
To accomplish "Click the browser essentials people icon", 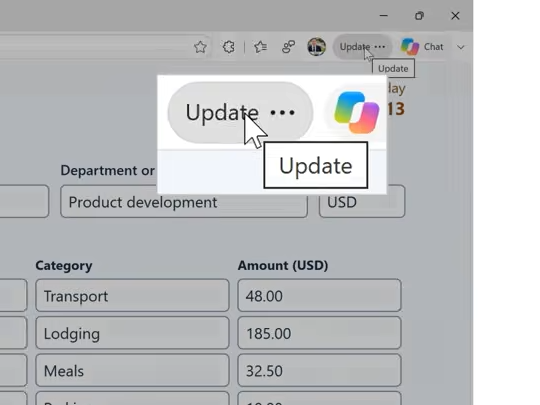I will 288,47.
